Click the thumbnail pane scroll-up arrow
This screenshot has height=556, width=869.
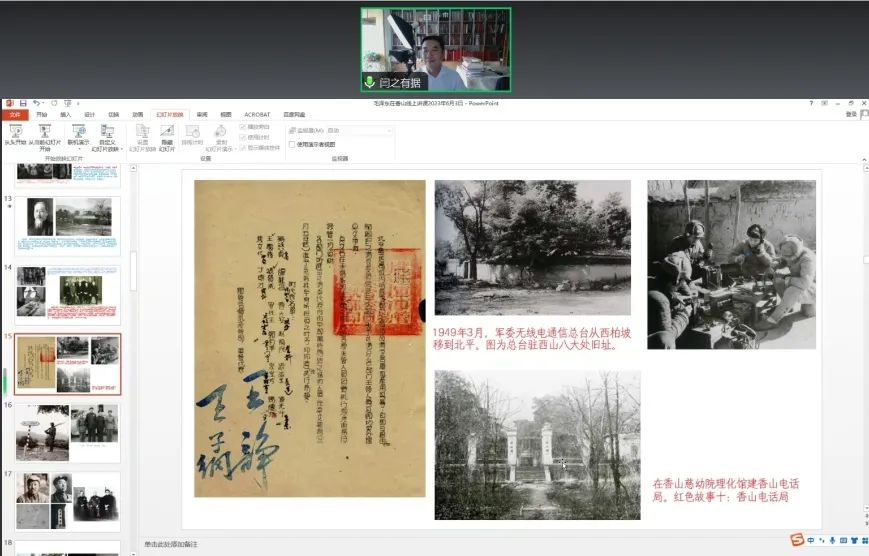click(133, 168)
